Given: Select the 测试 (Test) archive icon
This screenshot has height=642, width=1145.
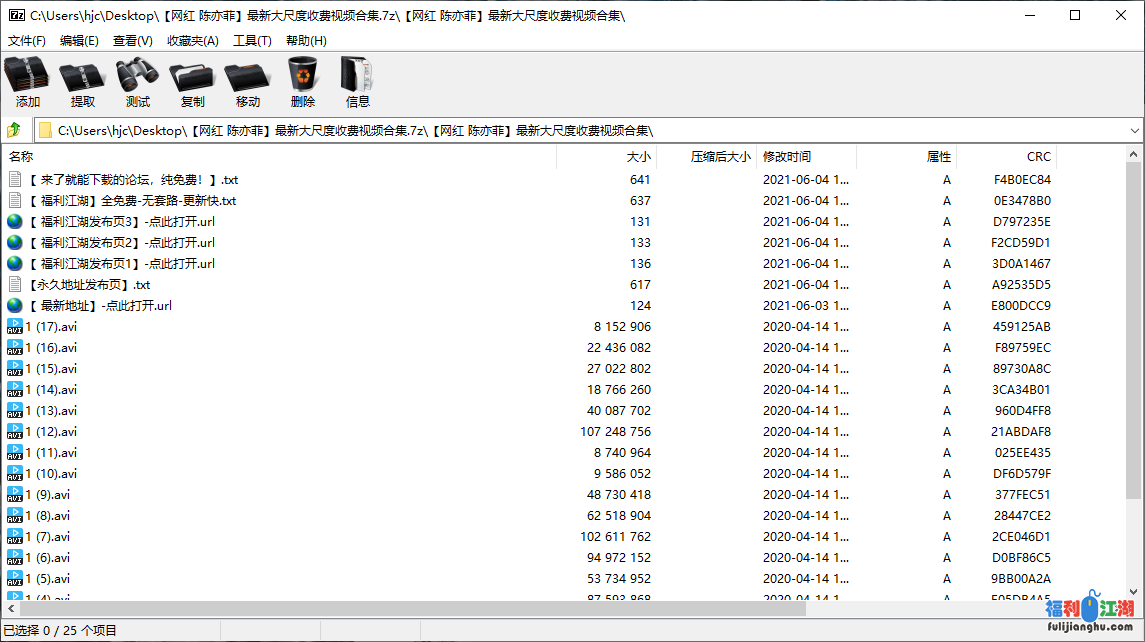Looking at the screenshot, I should [x=136, y=80].
